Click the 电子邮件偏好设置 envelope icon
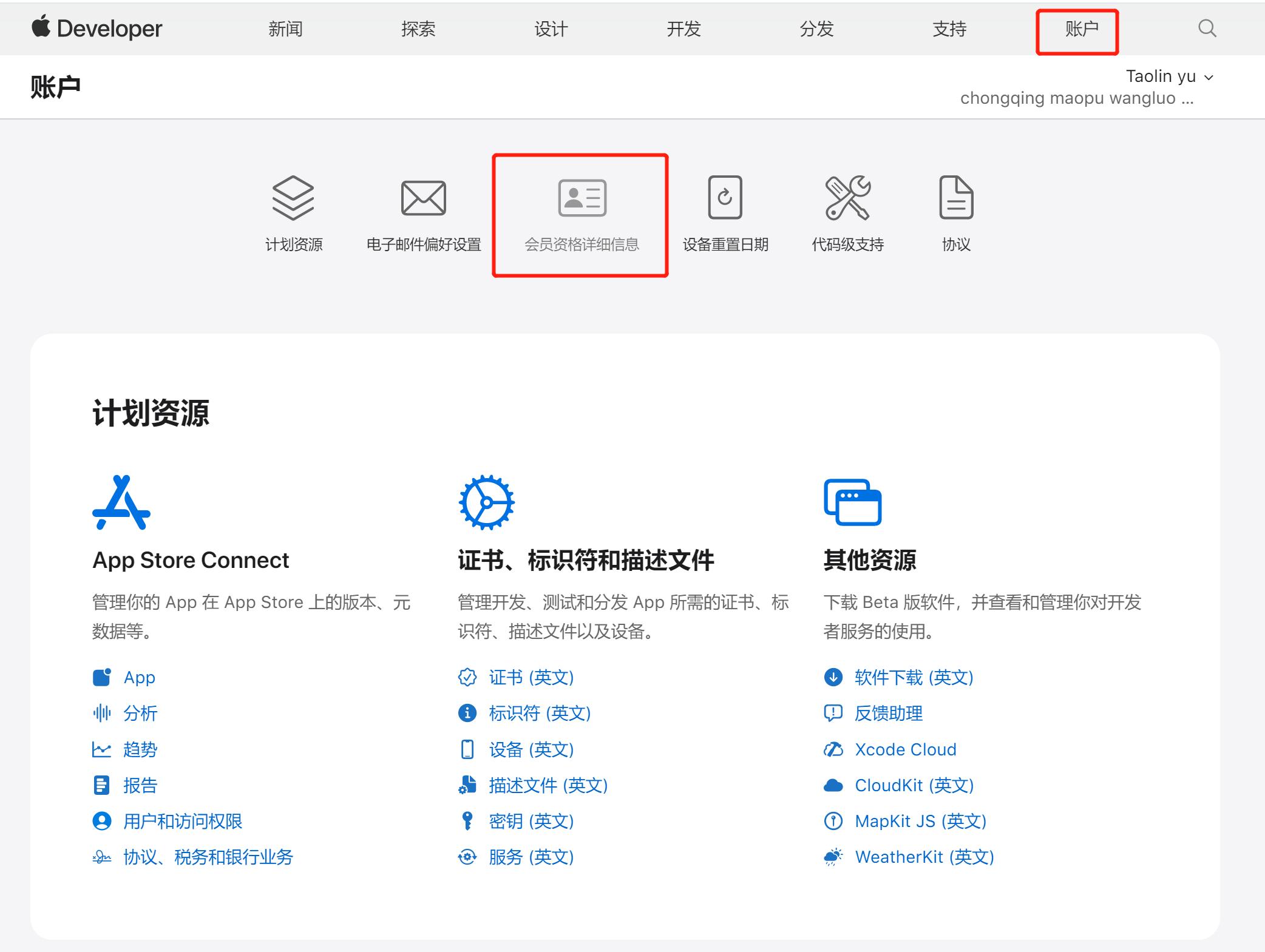Image resolution: width=1265 pixels, height=952 pixels. [423, 197]
